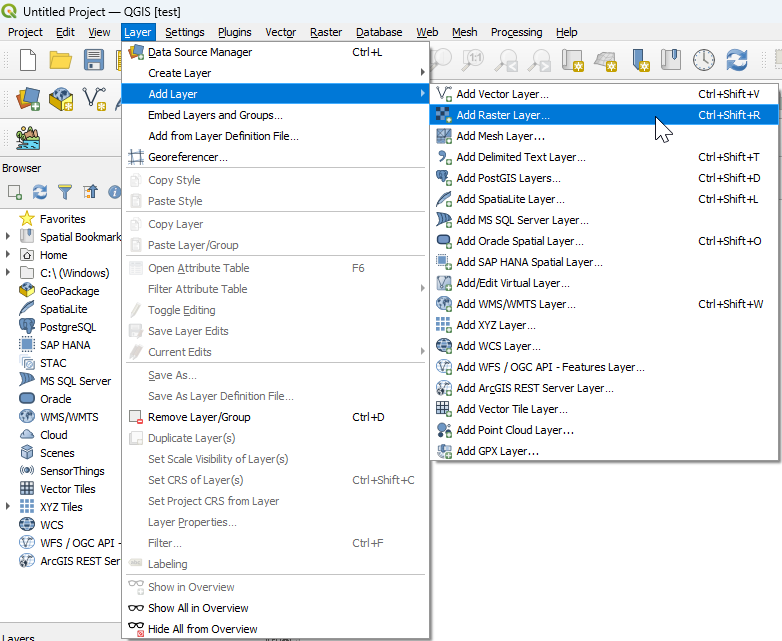The image size is (782, 641).
Task: Click the New Project toolbar icon
Action: [28, 60]
